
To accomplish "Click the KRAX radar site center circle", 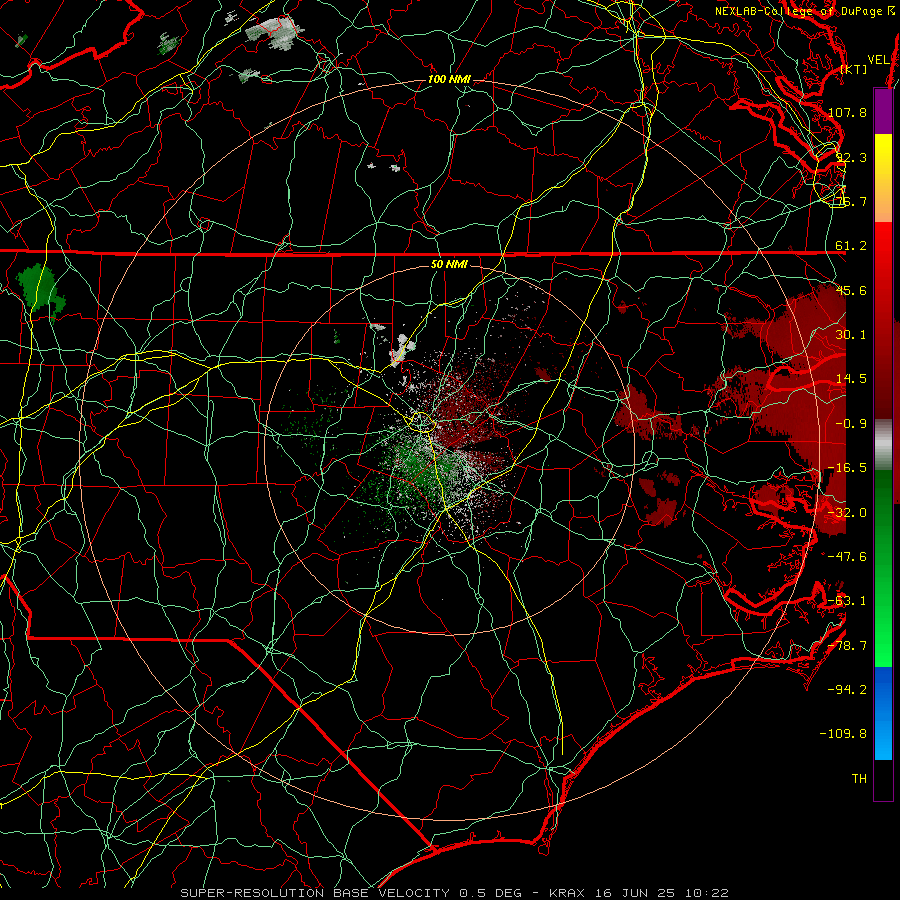I will click(x=422, y=422).
